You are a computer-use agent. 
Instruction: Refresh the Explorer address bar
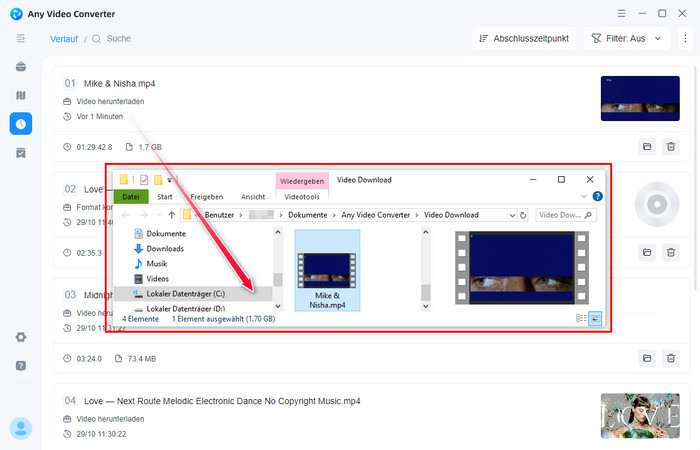[523, 215]
